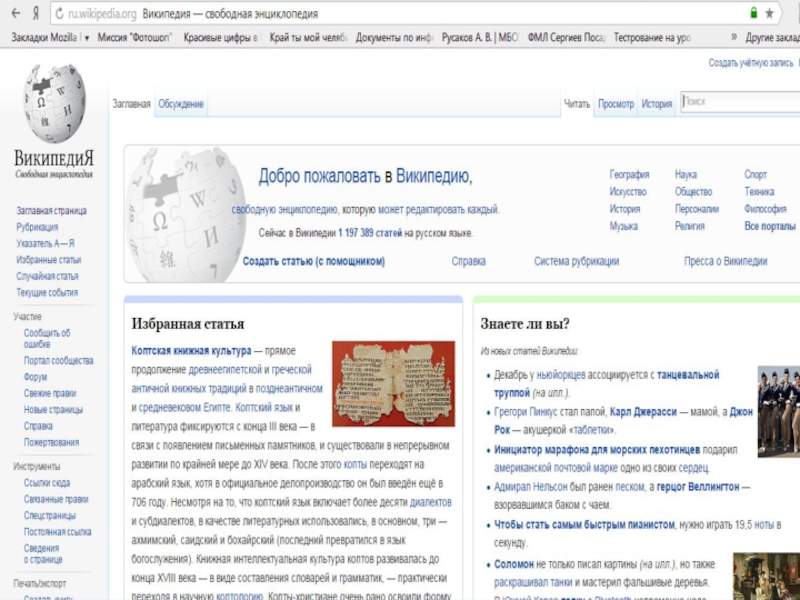Open 'Сведения о странице' link

coord(43,554)
